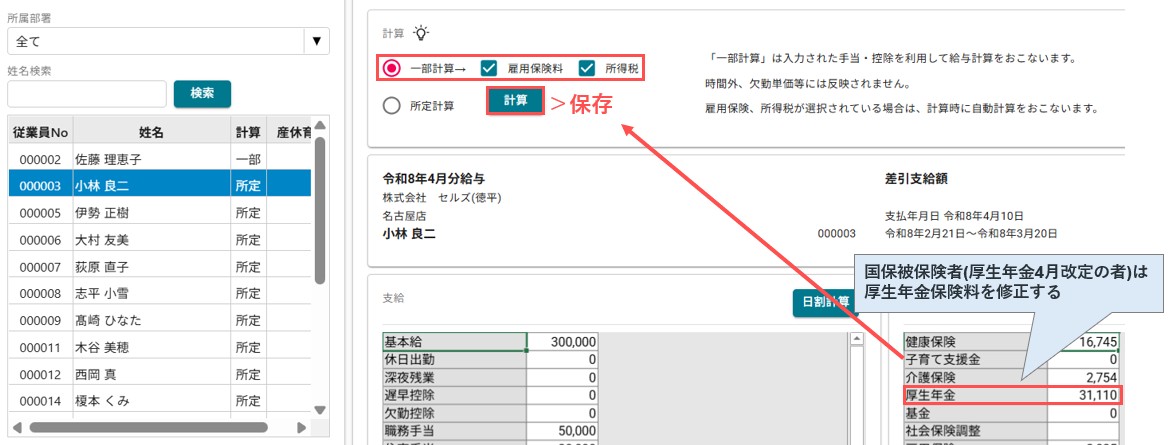The width and height of the screenshot is (1170, 445).
Task: Click the 基本給 value 300,000
Action: [x=563, y=341]
